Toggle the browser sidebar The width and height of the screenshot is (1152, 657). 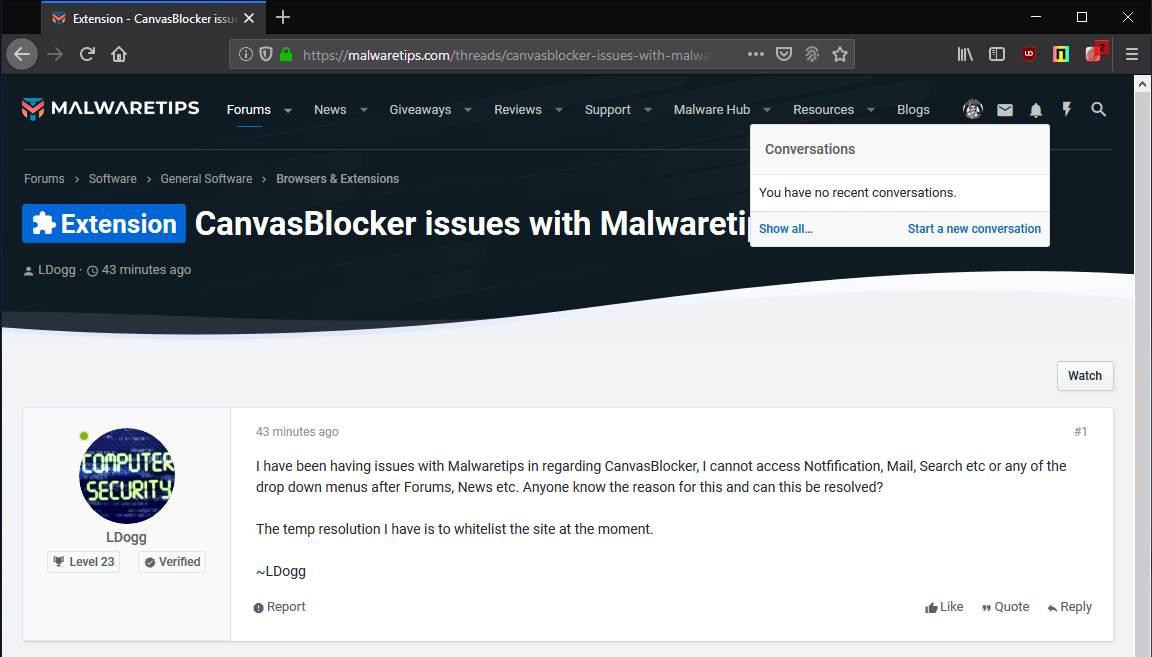coord(997,54)
